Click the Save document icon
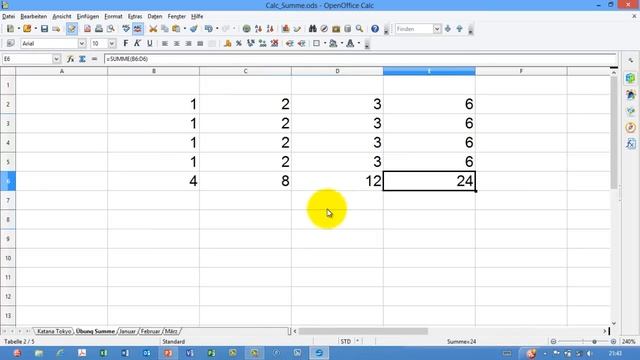 [44, 29]
